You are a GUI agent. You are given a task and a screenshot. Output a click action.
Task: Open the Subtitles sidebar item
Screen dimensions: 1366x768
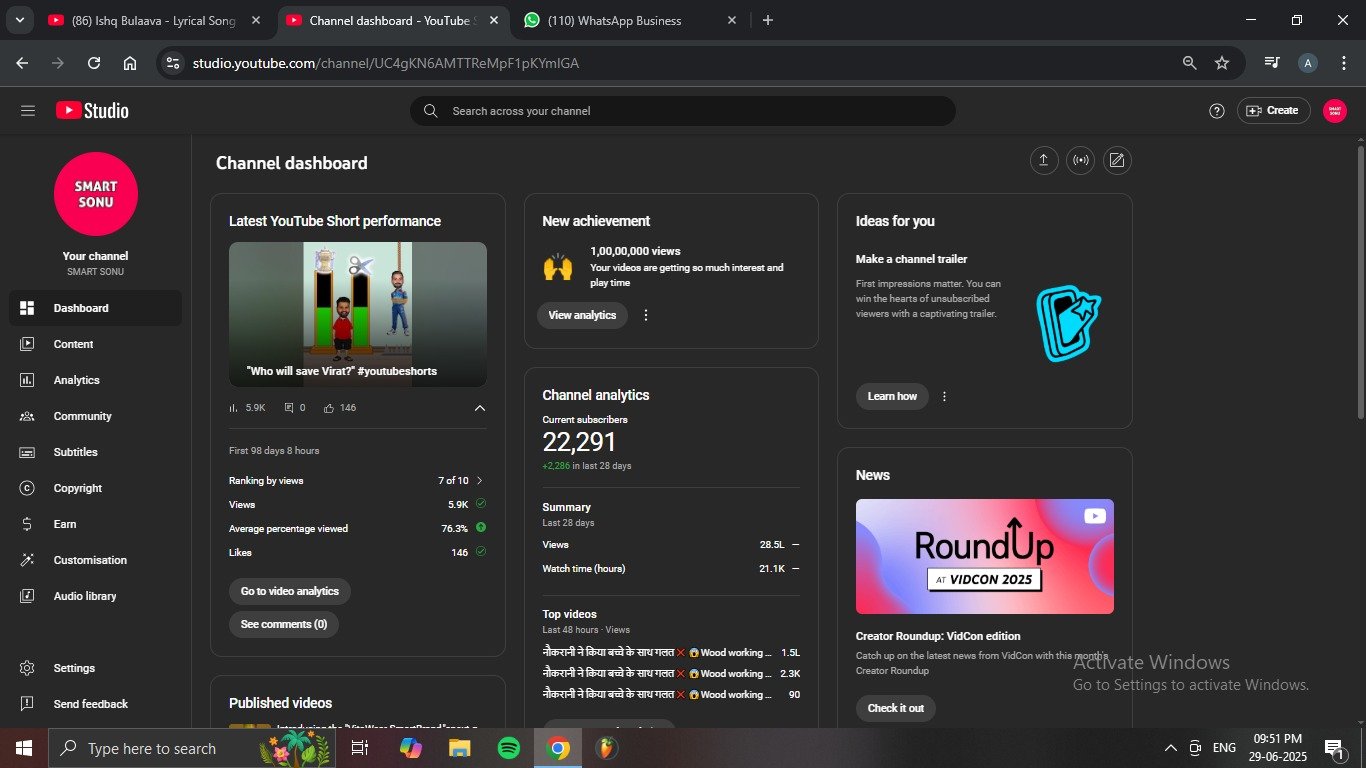[x=95, y=452]
